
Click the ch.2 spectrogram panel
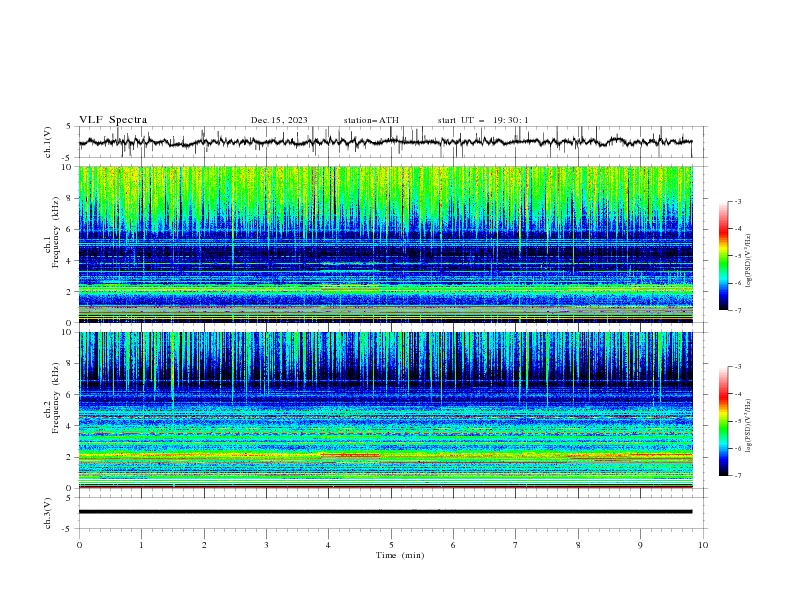point(386,410)
